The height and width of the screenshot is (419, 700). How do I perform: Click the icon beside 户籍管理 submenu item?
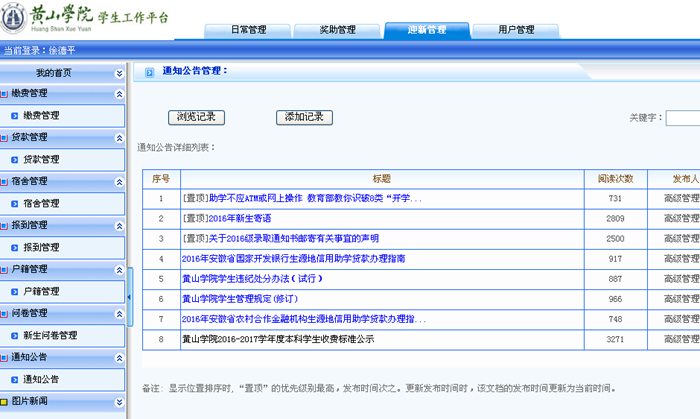point(15,292)
